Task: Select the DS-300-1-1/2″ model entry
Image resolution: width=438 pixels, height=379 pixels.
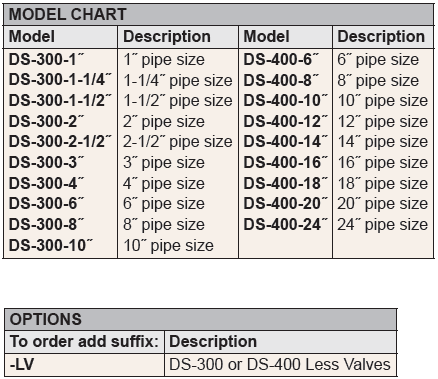Action: tap(60, 100)
